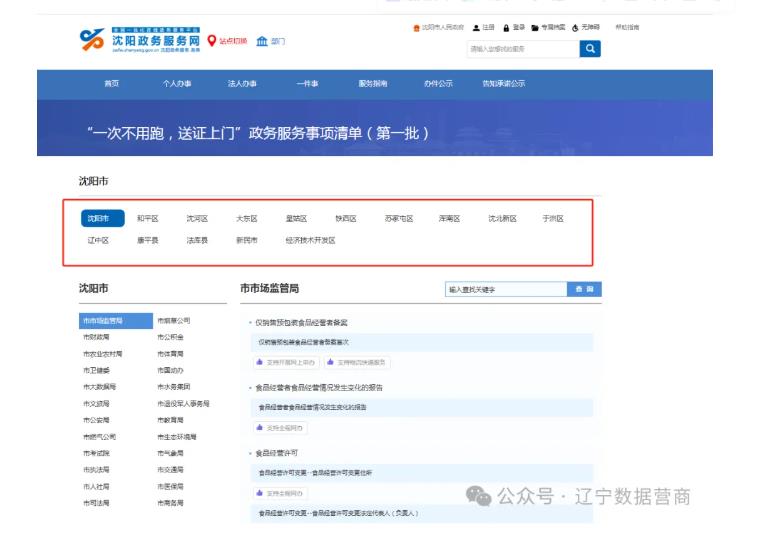779x538 pixels.
Task: Go to the 办件公示 menu item
Action: pos(438,84)
